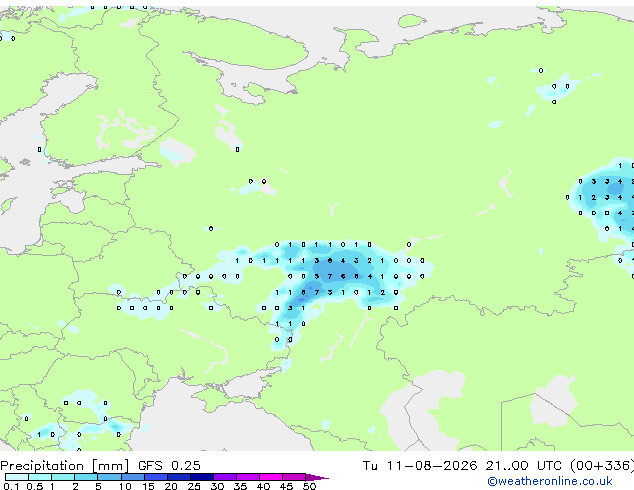Click the arrow-shaped end of the legend above 50

pyautogui.click(x=317, y=477)
